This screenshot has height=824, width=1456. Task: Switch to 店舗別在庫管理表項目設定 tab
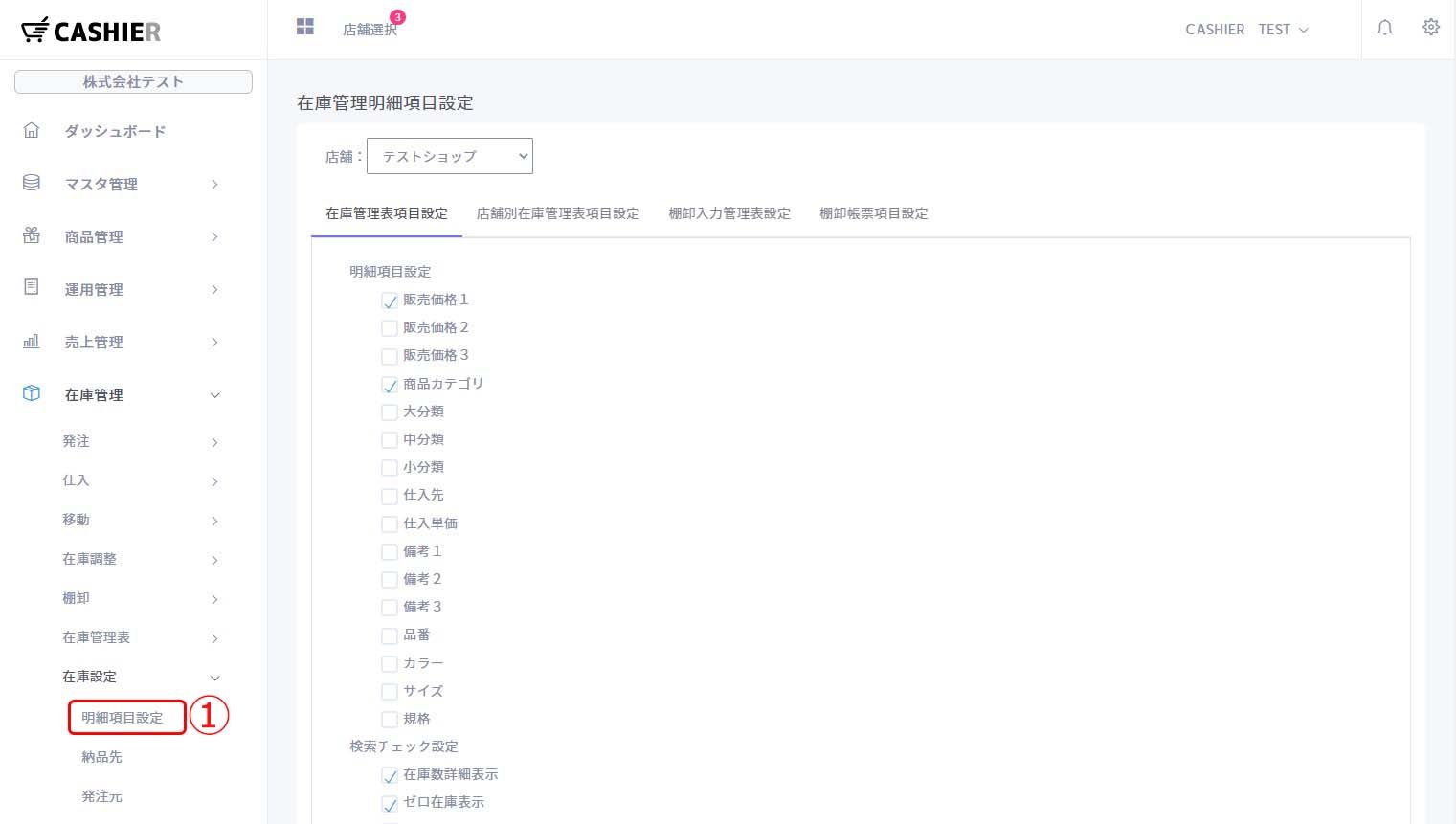[x=558, y=213]
